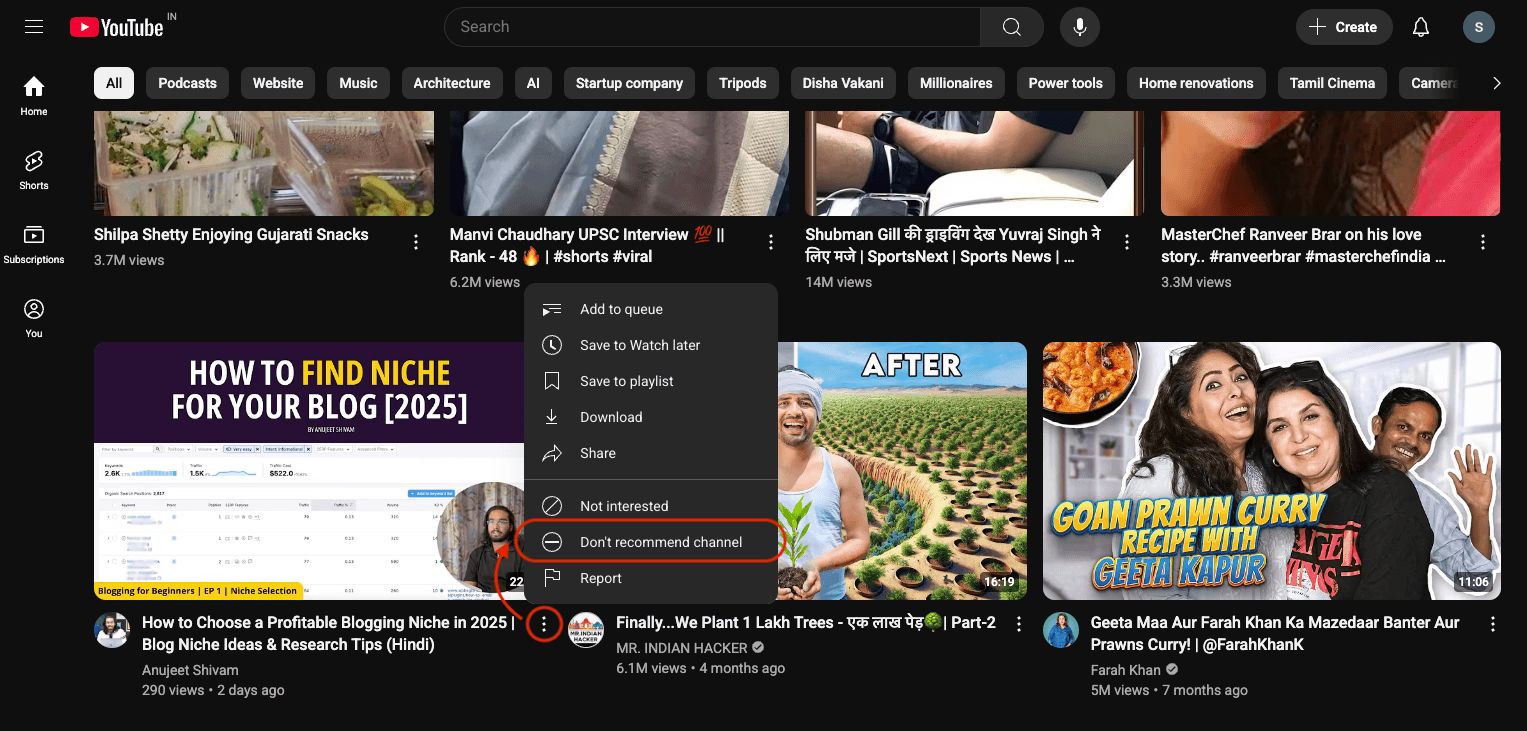Open the account avatar menu
Screen dimensions: 1527x731
click(1479, 27)
